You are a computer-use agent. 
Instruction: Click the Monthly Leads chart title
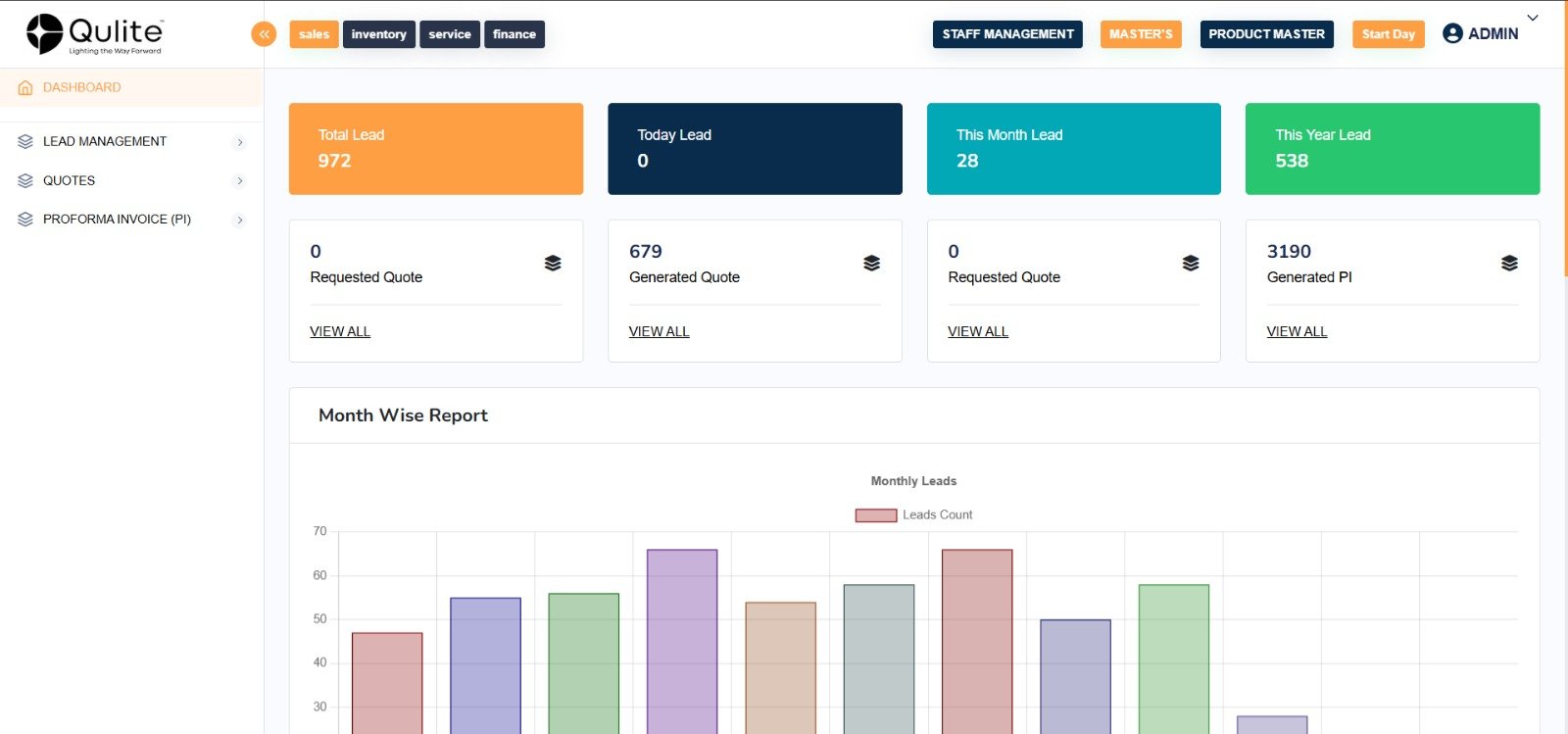point(913,481)
